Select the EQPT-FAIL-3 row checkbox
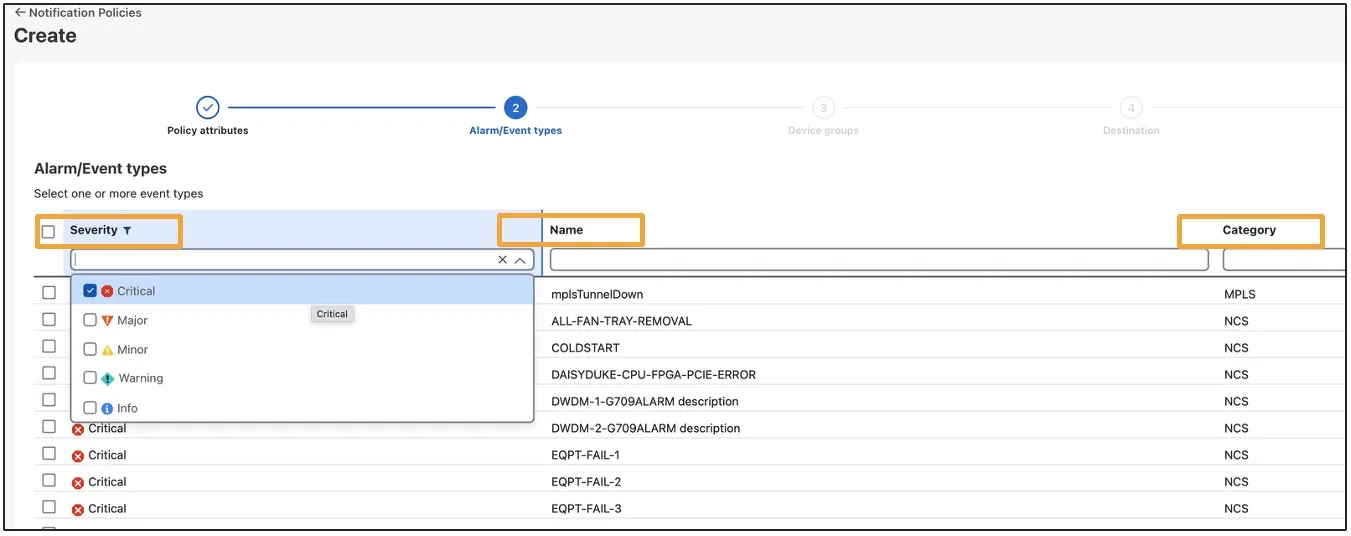Viewport: 1351px width, 536px height. (x=49, y=507)
